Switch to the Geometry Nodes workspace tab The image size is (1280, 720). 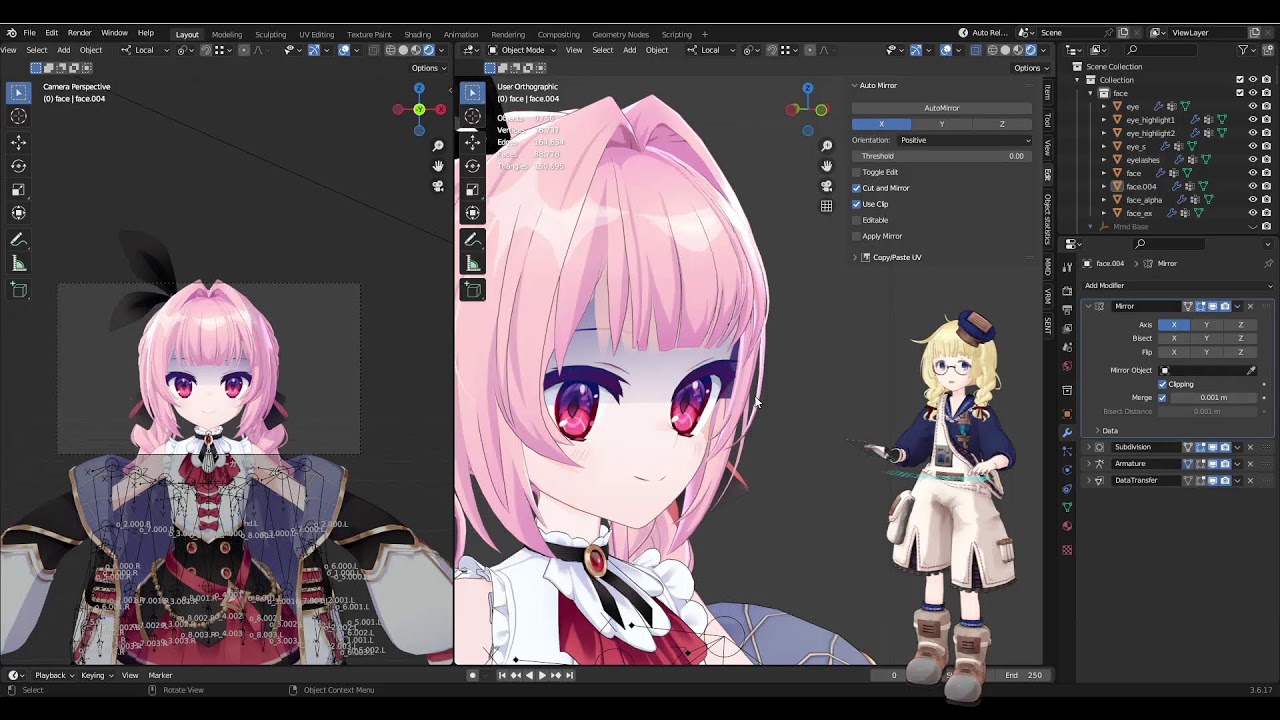tap(620, 34)
